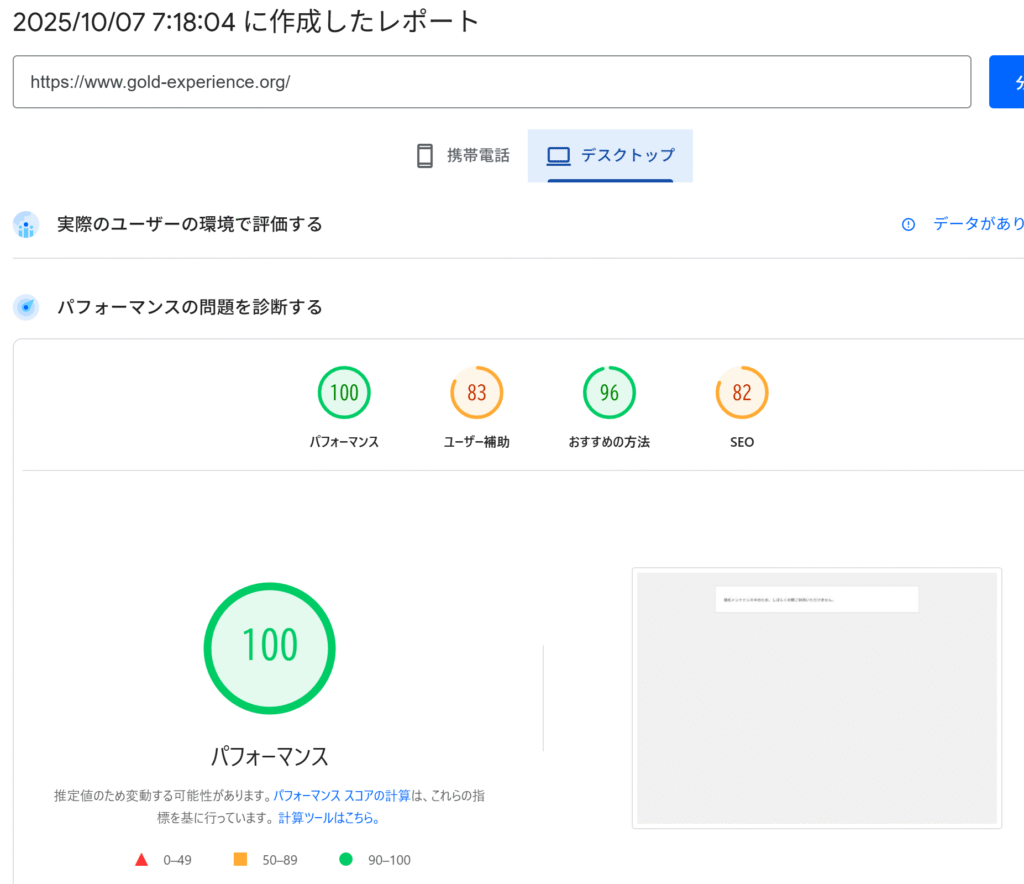
Task: Select the デスクトップ tab
Action: click(x=610, y=155)
